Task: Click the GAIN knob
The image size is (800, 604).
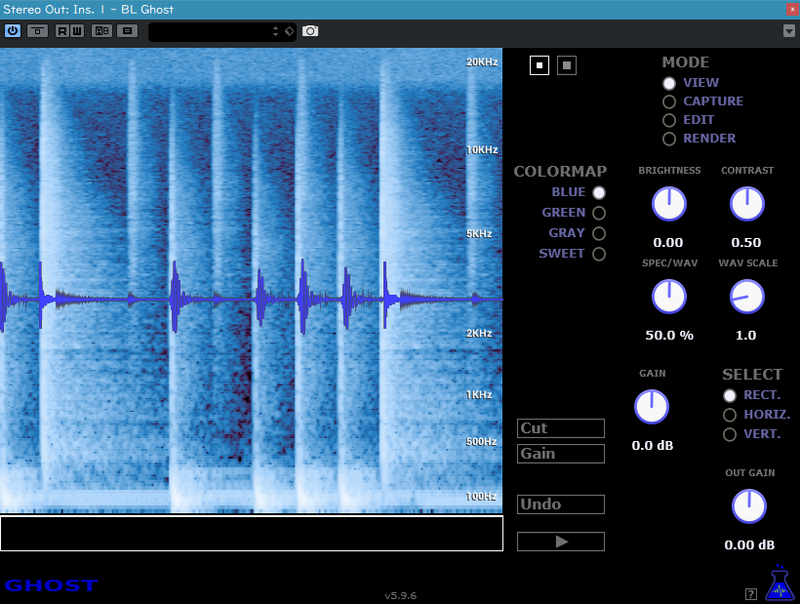Action: tap(652, 407)
